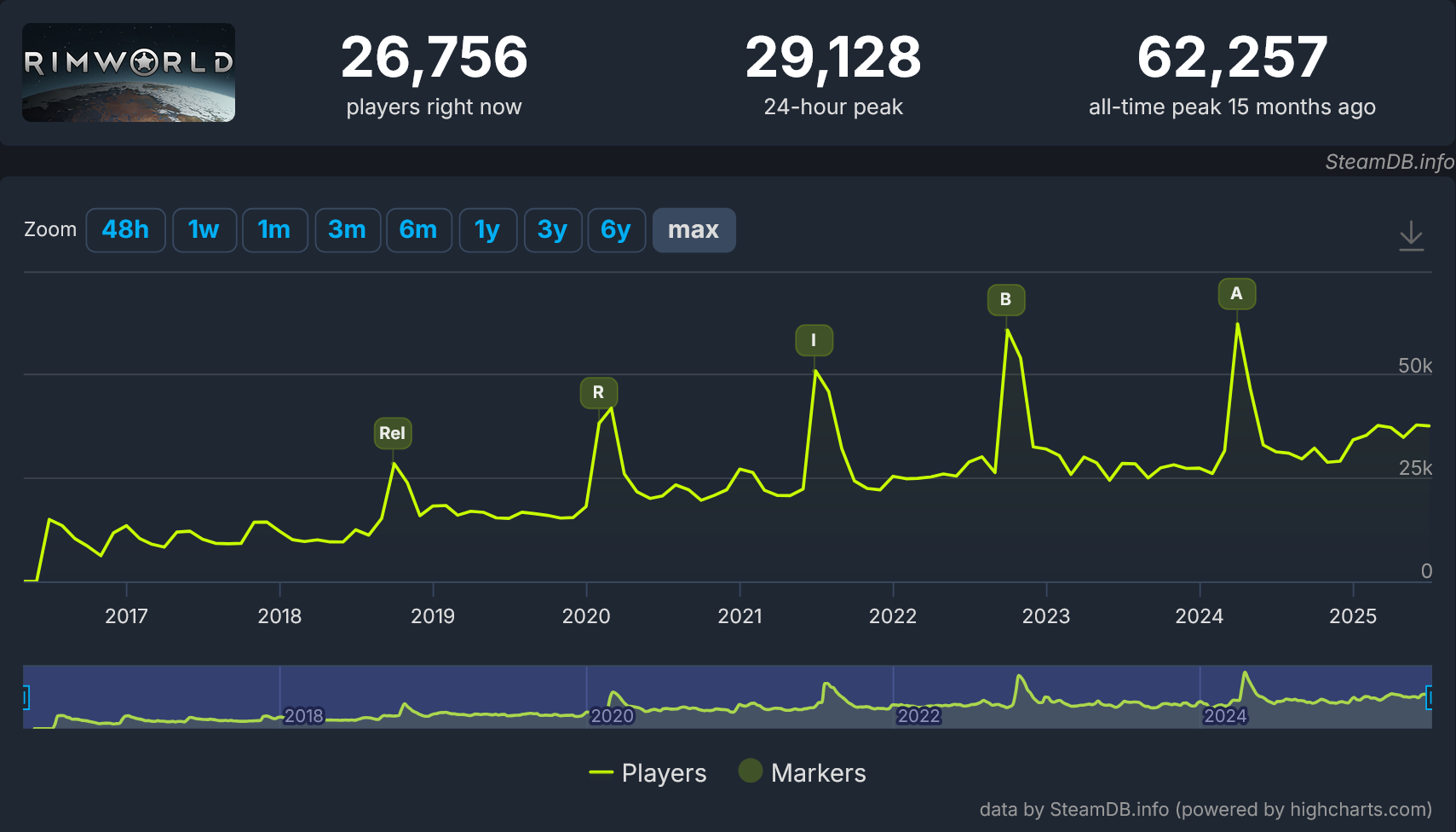The image size is (1456, 832).
Task: Click the 'all-time peak 15 months ago' label
Action: (x=1232, y=107)
